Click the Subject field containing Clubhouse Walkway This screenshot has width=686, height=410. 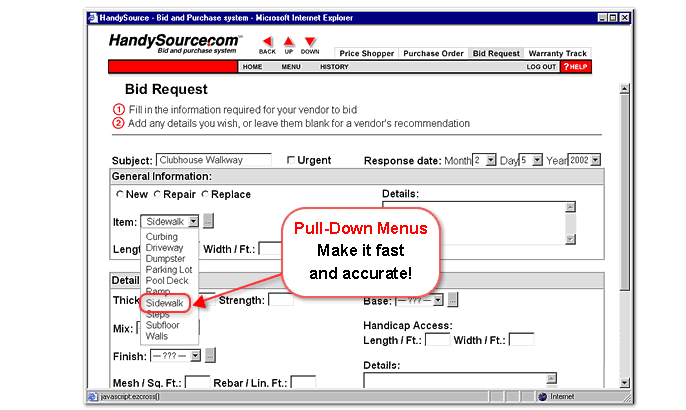[x=213, y=160]
